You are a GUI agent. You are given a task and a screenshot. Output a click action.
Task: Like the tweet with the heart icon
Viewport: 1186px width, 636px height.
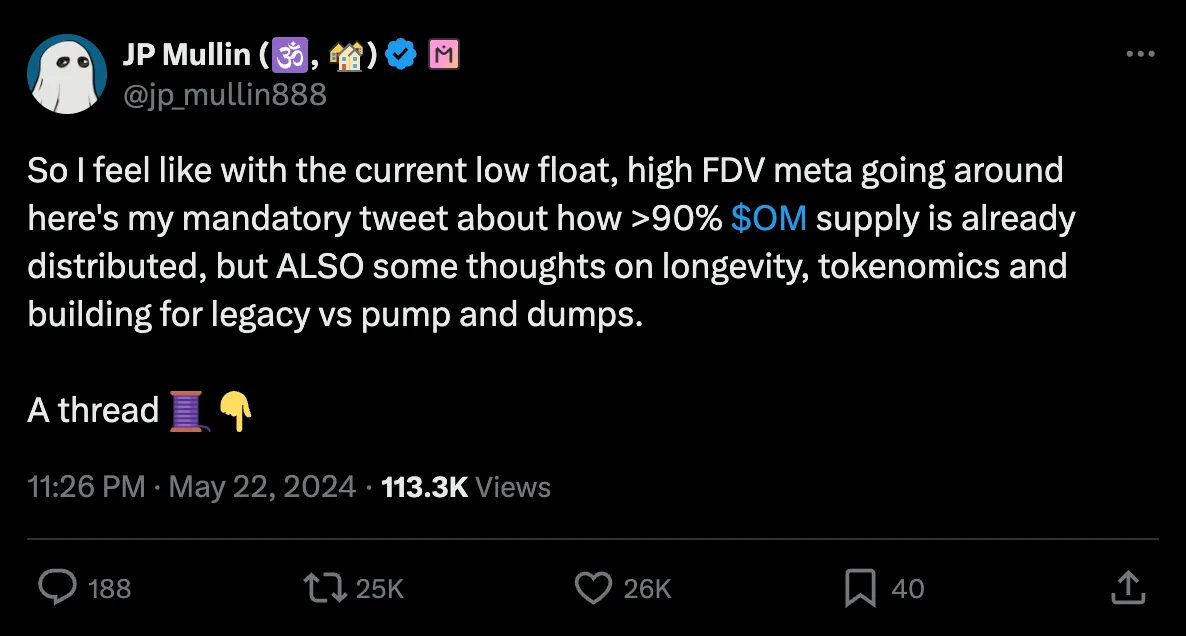point(594,588)
